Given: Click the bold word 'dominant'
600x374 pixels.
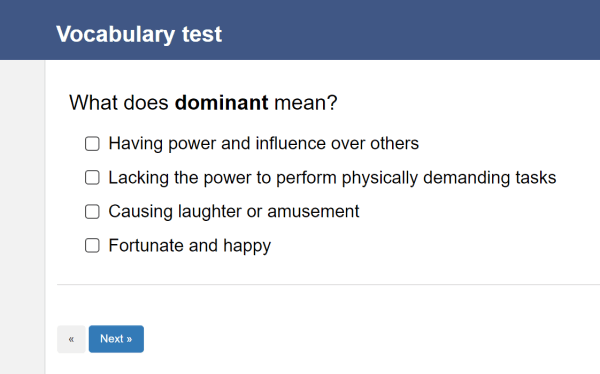Looking at the screenshot, I should pos(222,103).
